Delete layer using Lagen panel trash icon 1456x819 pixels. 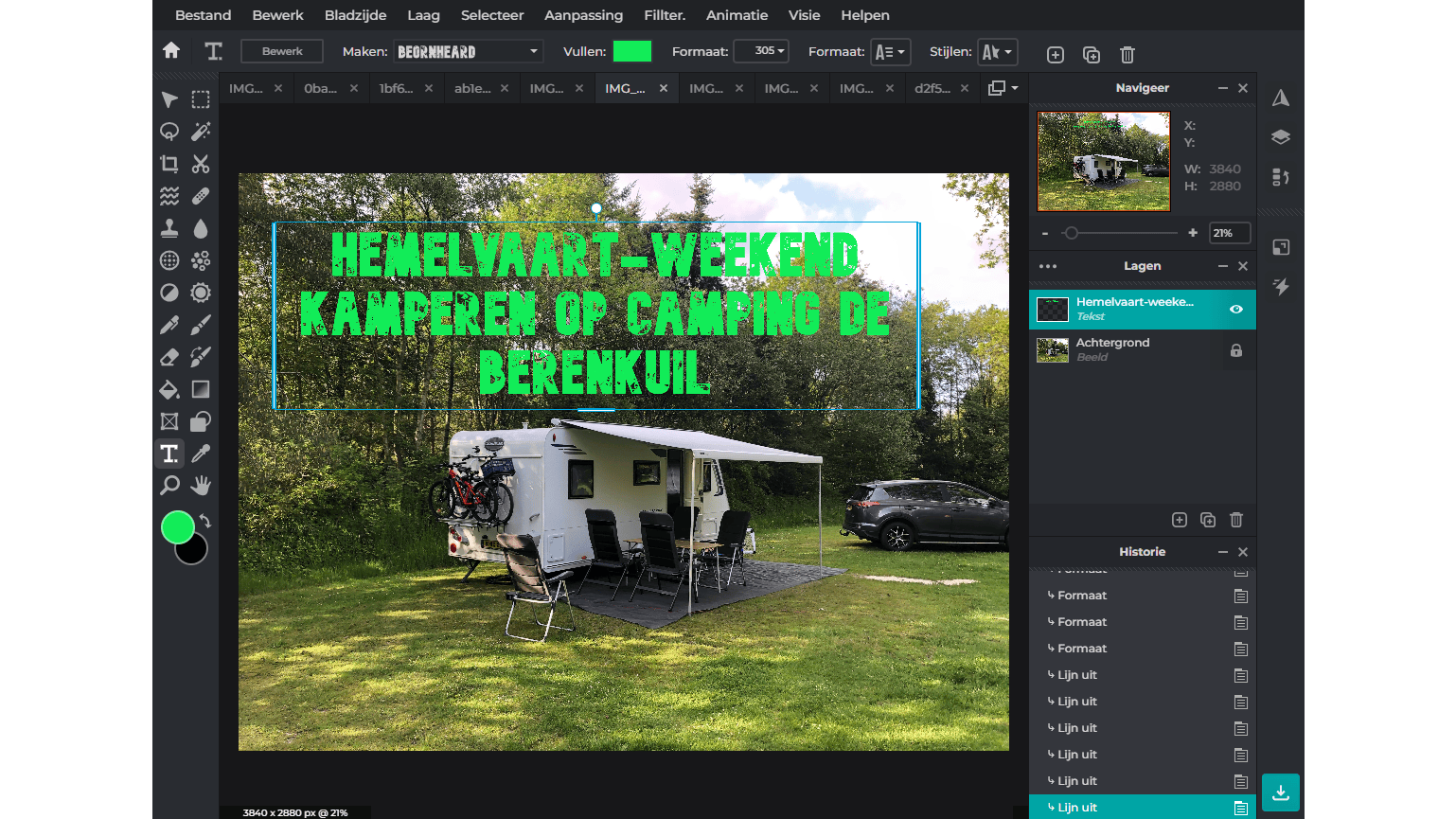point(1236,520)
